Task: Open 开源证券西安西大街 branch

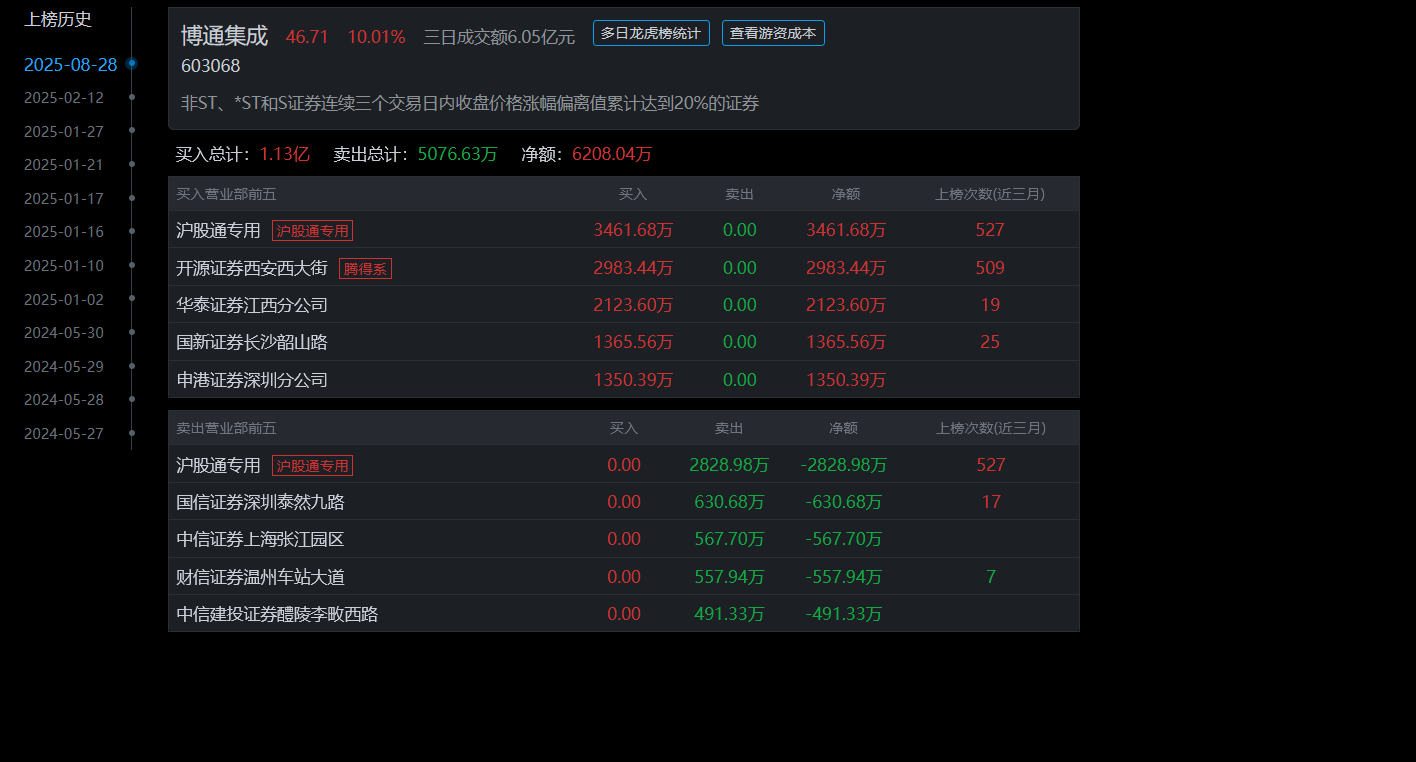Action: tap(252, 268)
